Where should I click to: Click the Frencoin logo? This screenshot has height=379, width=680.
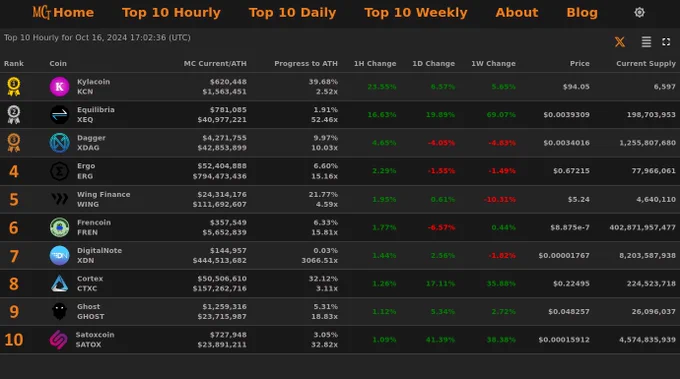tap(59, 227)
